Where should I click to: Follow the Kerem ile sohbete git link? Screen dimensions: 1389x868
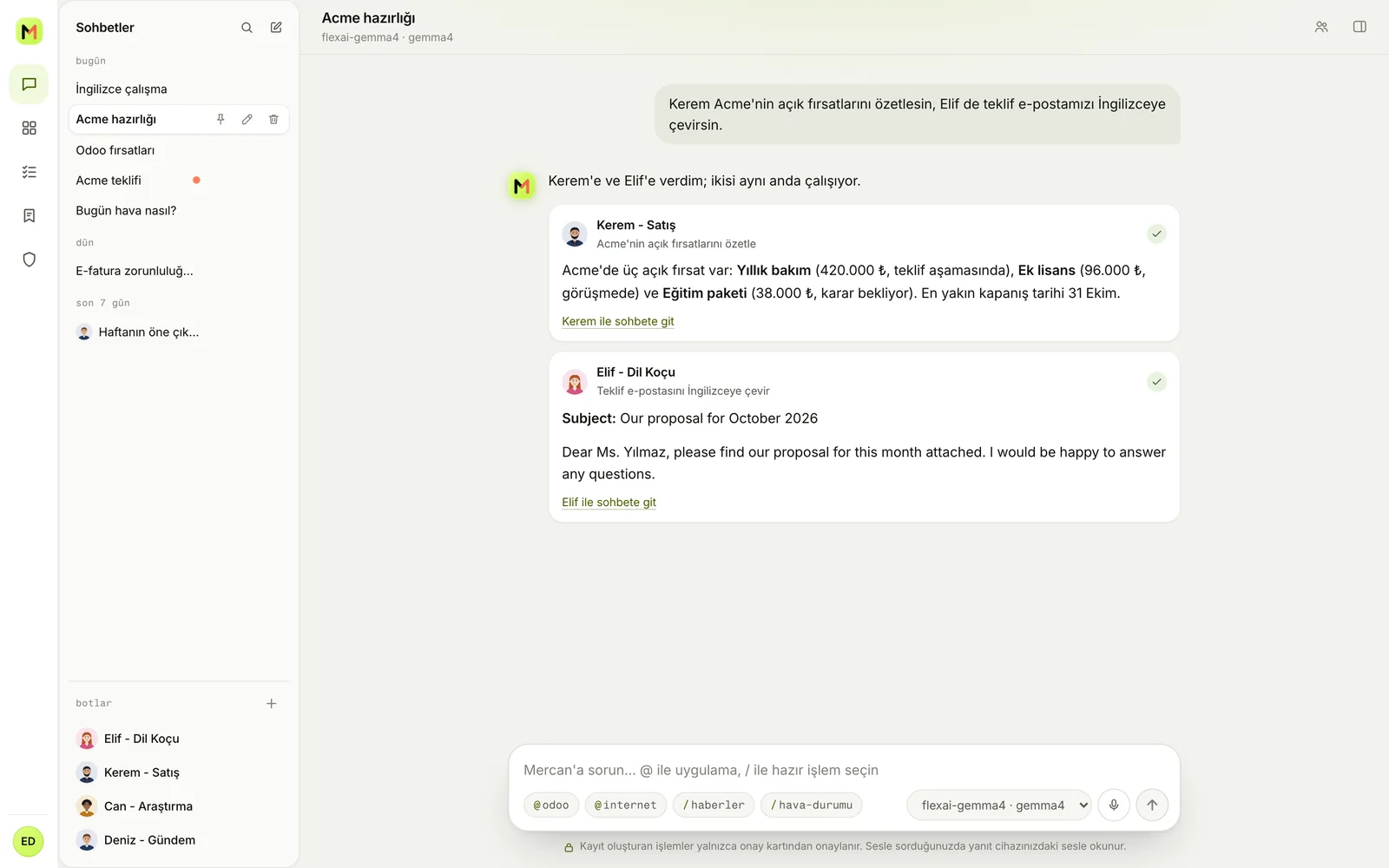point(617,321)
